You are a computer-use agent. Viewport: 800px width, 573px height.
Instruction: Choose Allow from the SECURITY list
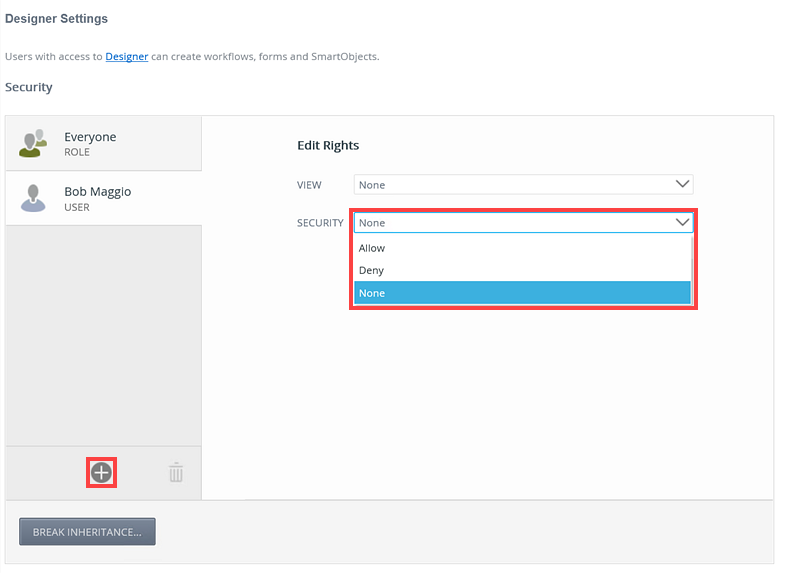[372, 248]
